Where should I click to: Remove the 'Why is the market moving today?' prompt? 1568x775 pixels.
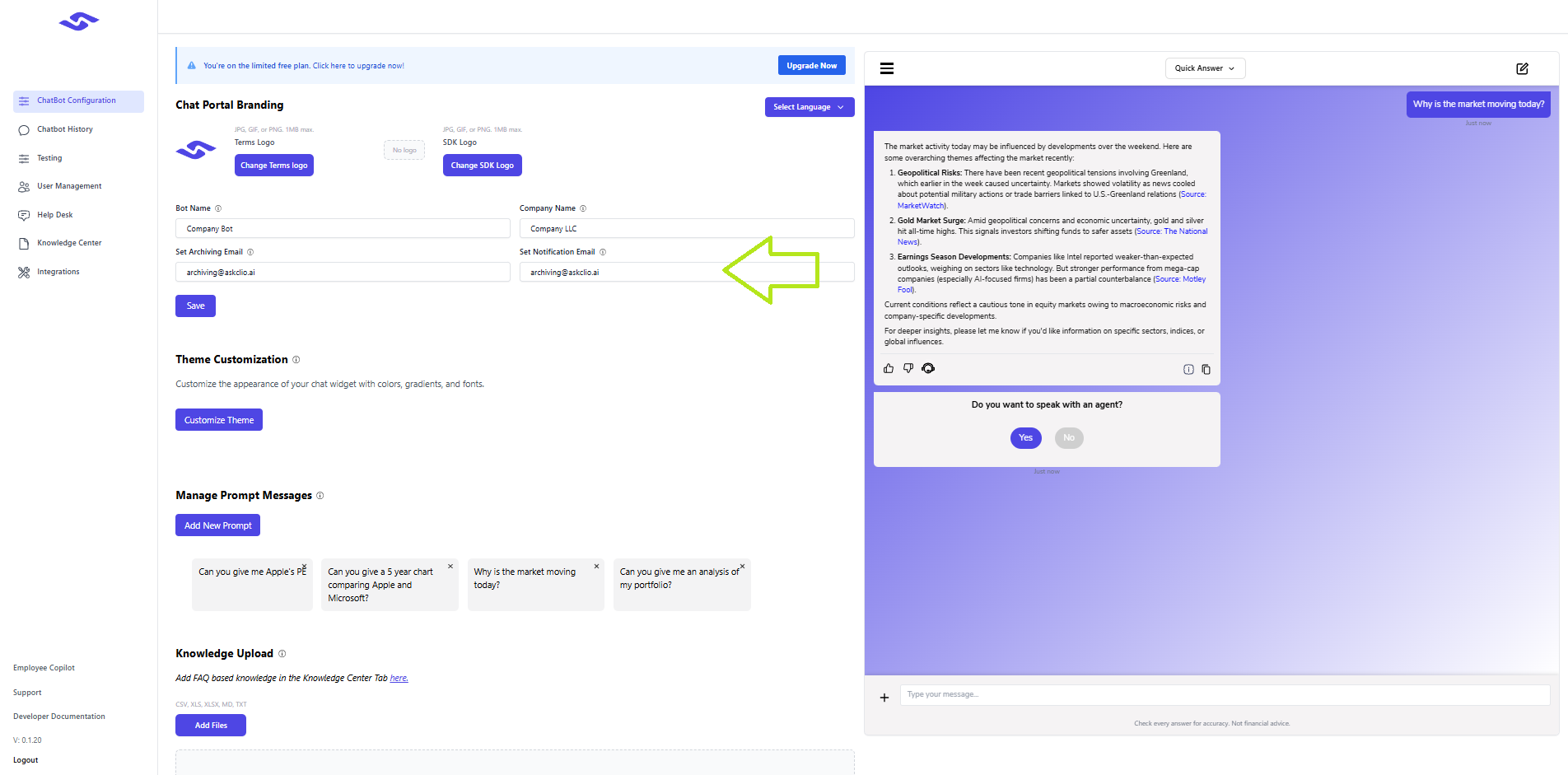pos(596,567)
